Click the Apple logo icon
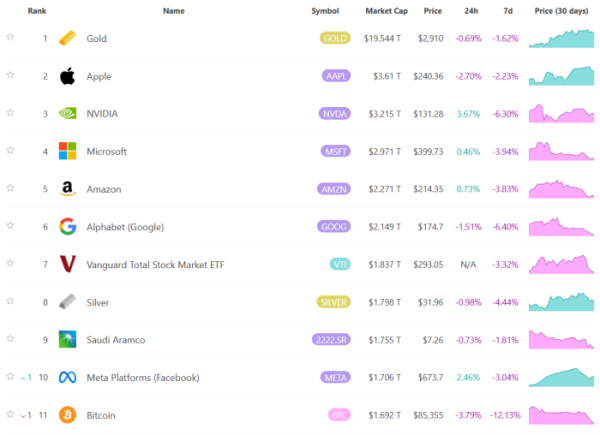The image size is (600, 435). pyautogui.click(x=67, y=76)
